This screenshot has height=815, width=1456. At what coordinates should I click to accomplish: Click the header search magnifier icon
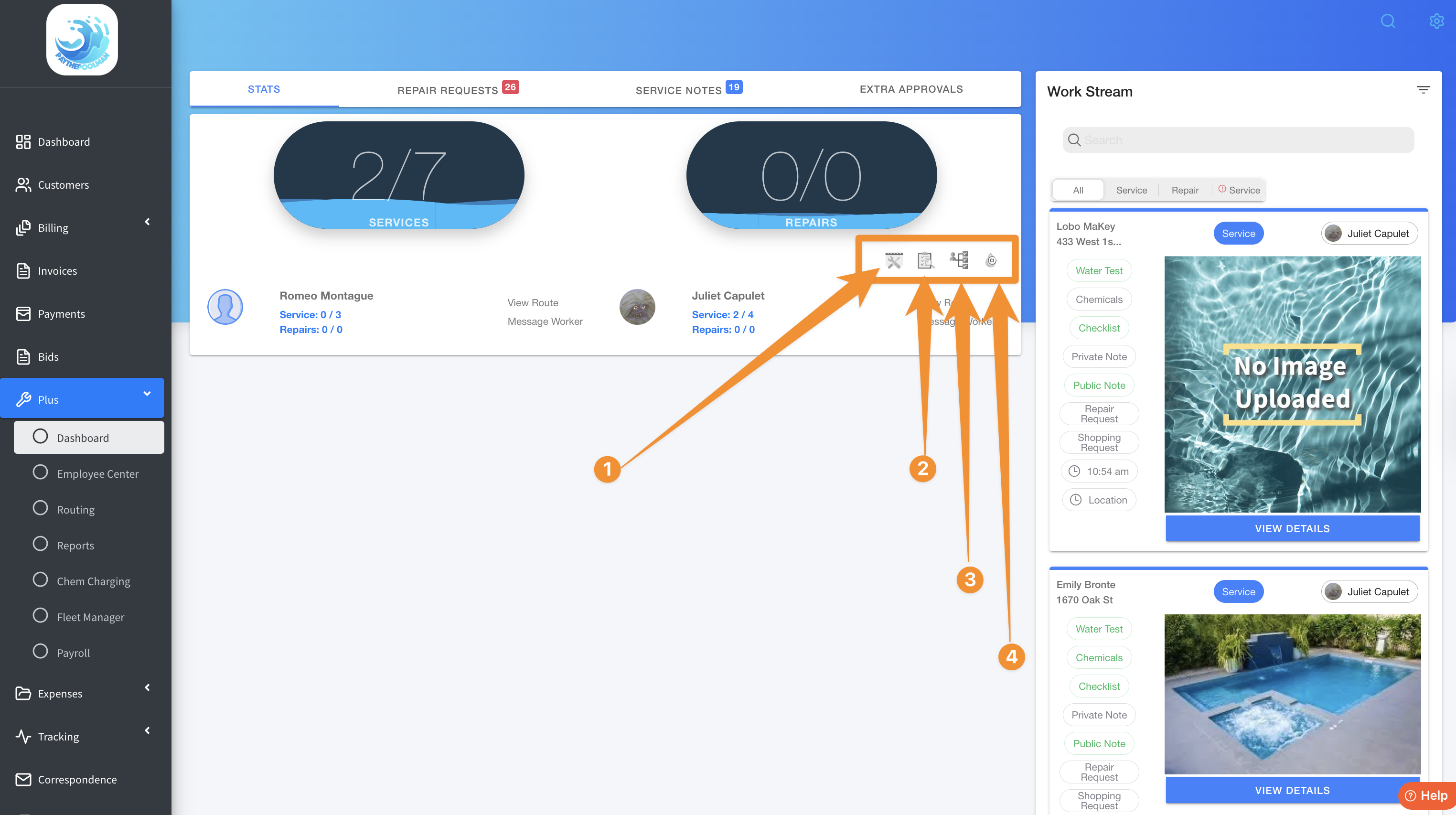pyautogui.click(x=1388, y=21)
